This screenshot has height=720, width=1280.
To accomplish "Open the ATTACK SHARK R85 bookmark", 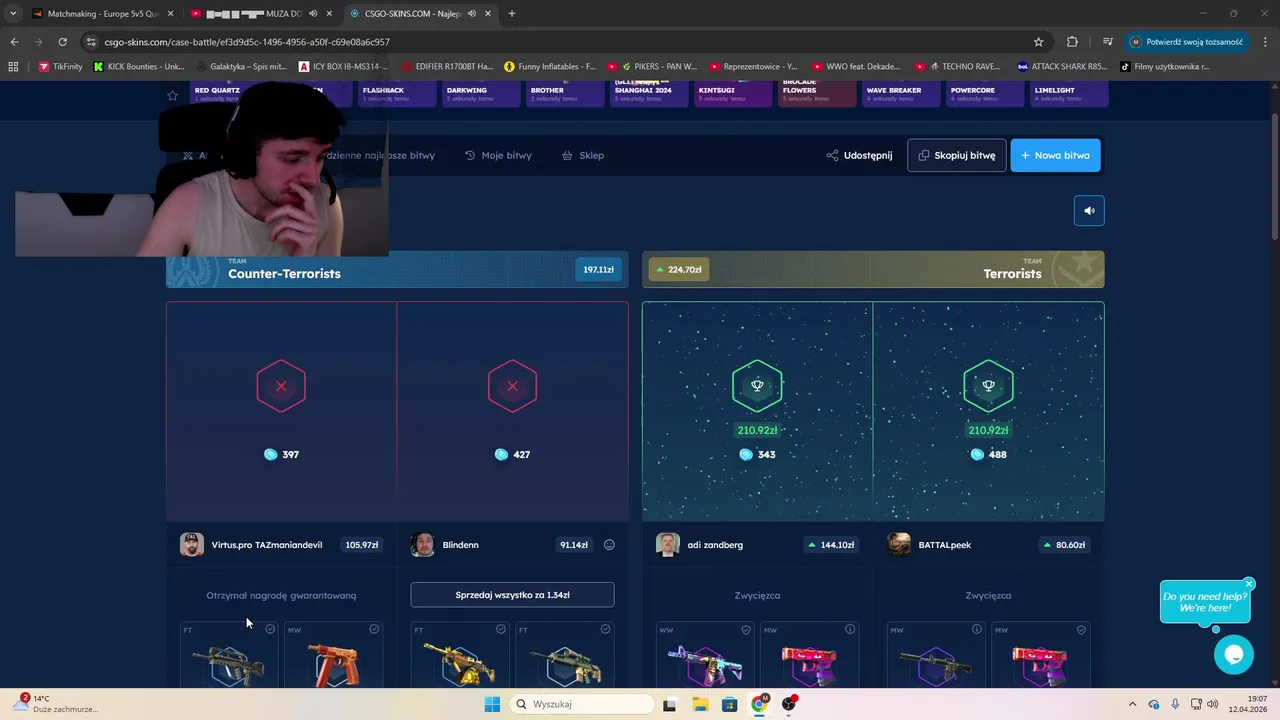I will point(1063,67).
